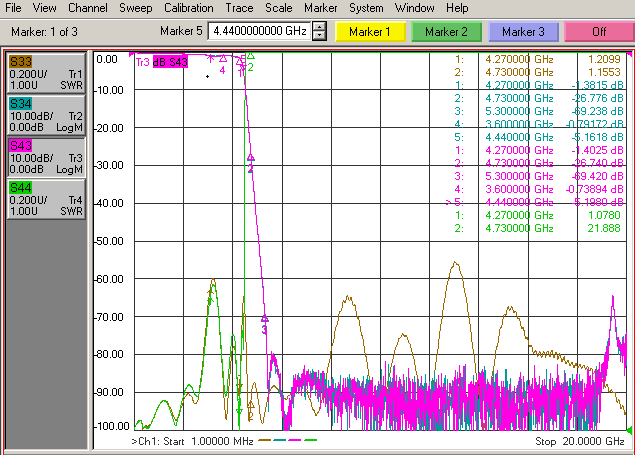Click the pink Off button
635x455 pixels.
[599, 32]
